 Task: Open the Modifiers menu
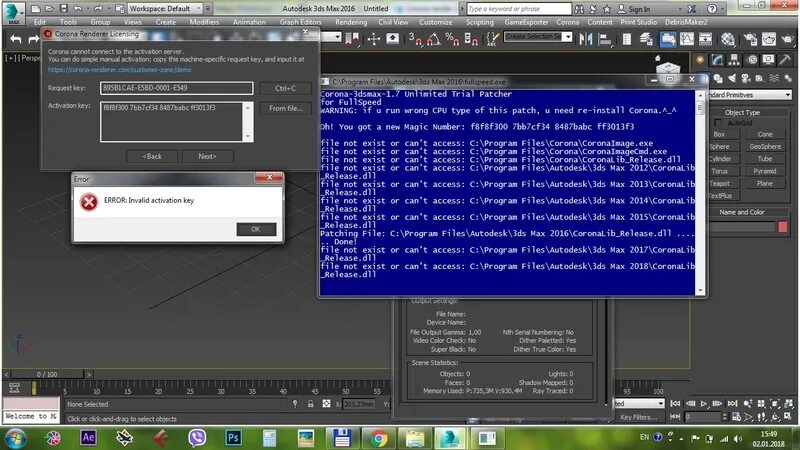(204, 22)
